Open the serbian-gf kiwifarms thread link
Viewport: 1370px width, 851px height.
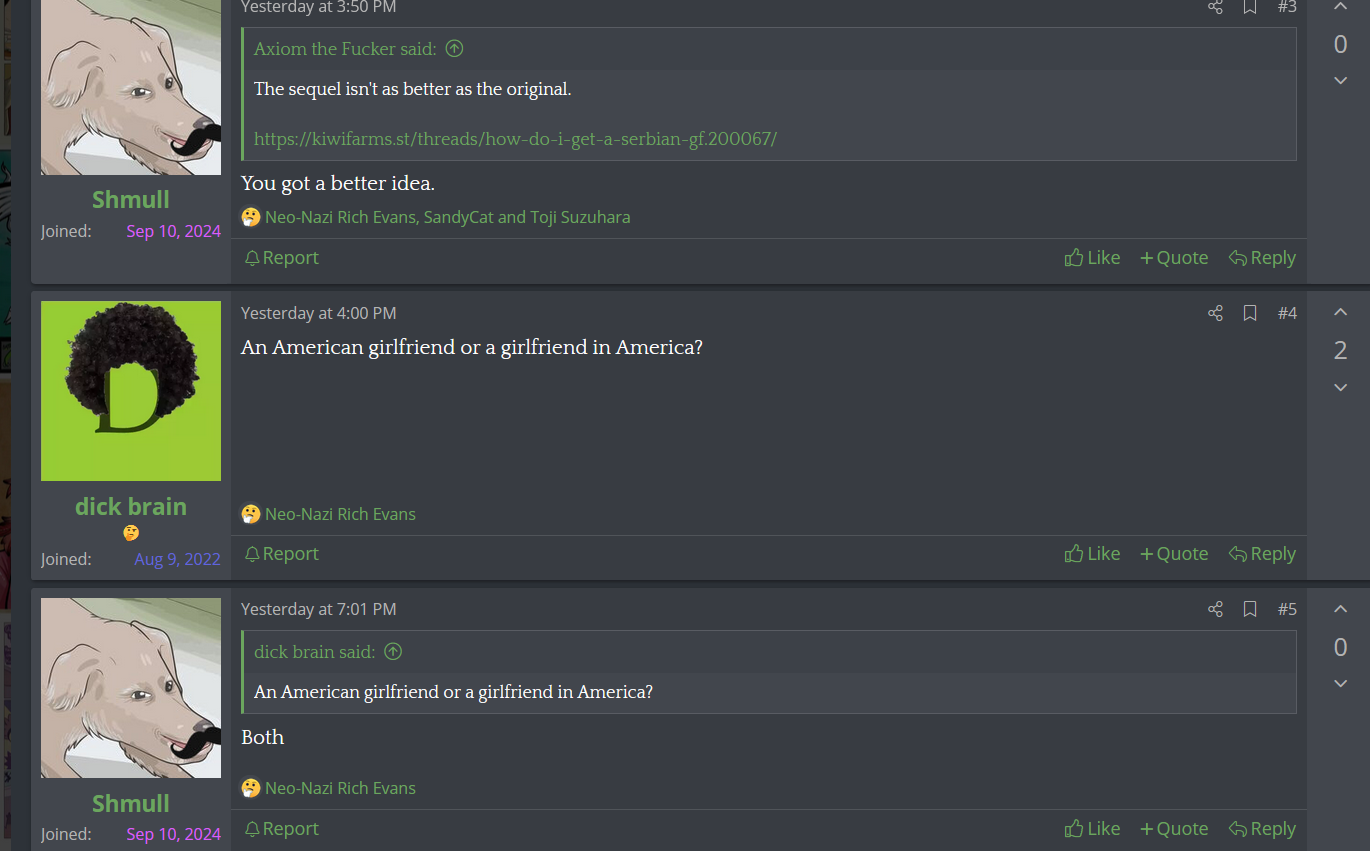(x=515, y=139)
